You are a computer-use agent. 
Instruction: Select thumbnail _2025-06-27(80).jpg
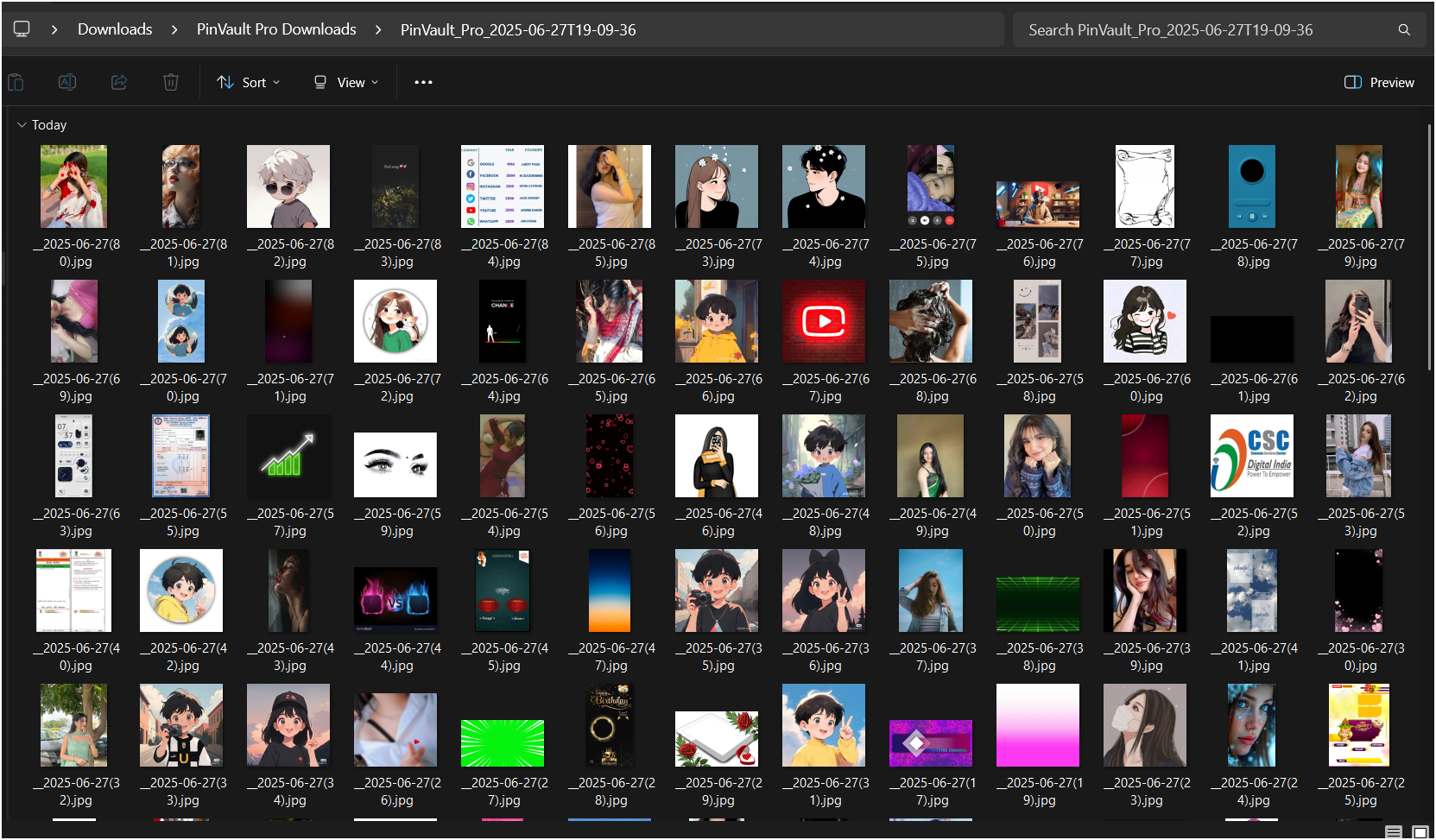(x=74, y=186)
